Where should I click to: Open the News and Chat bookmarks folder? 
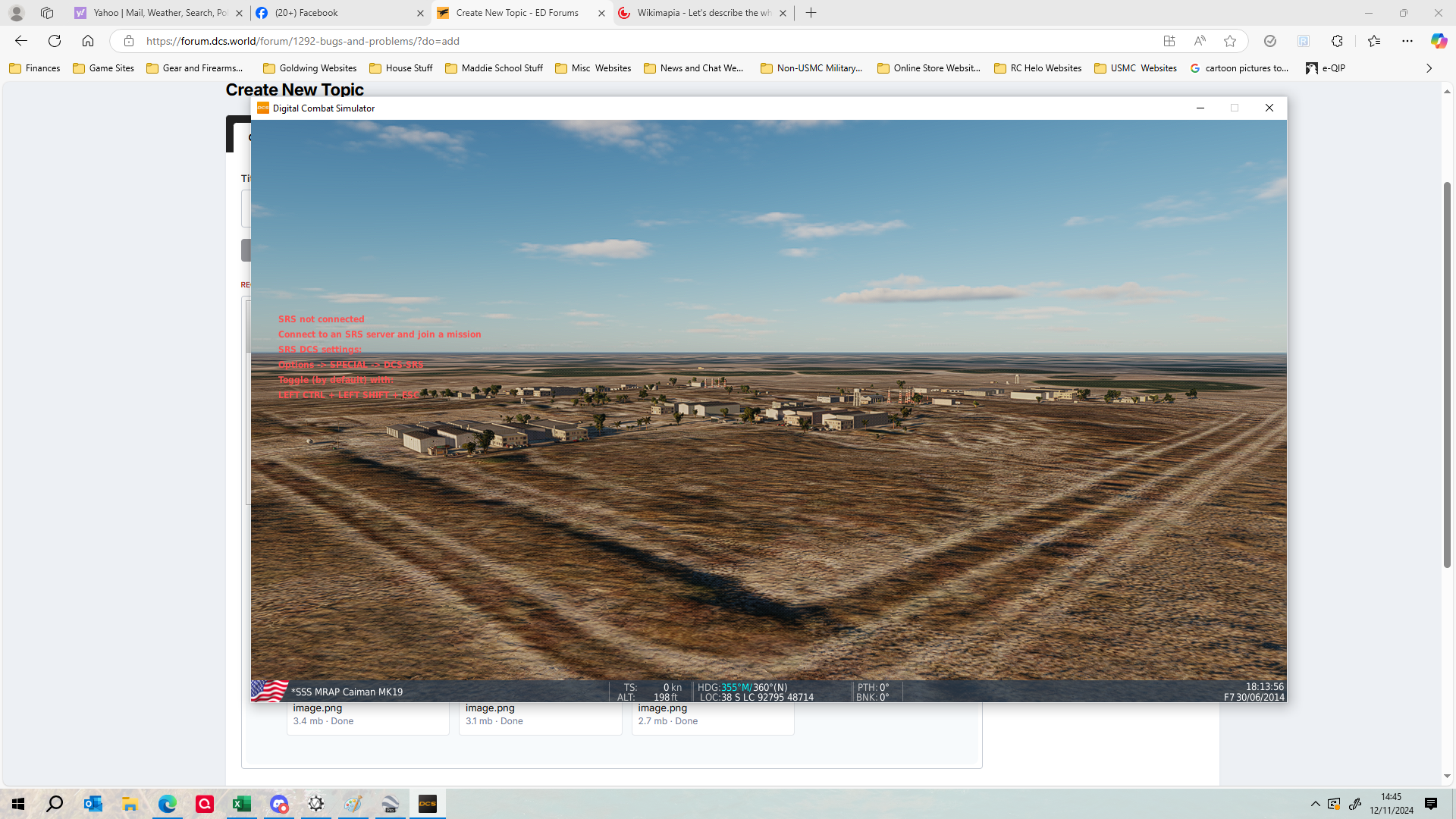pyautogui.click(x=694, y=68)
